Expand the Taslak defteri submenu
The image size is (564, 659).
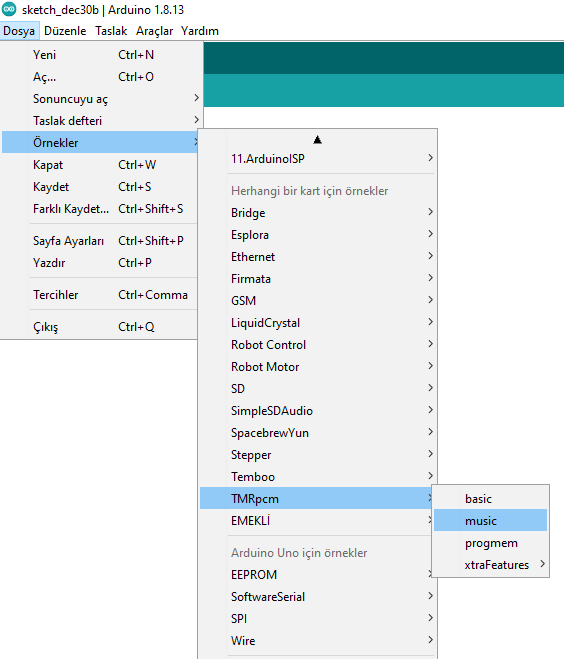coord(100,121)
